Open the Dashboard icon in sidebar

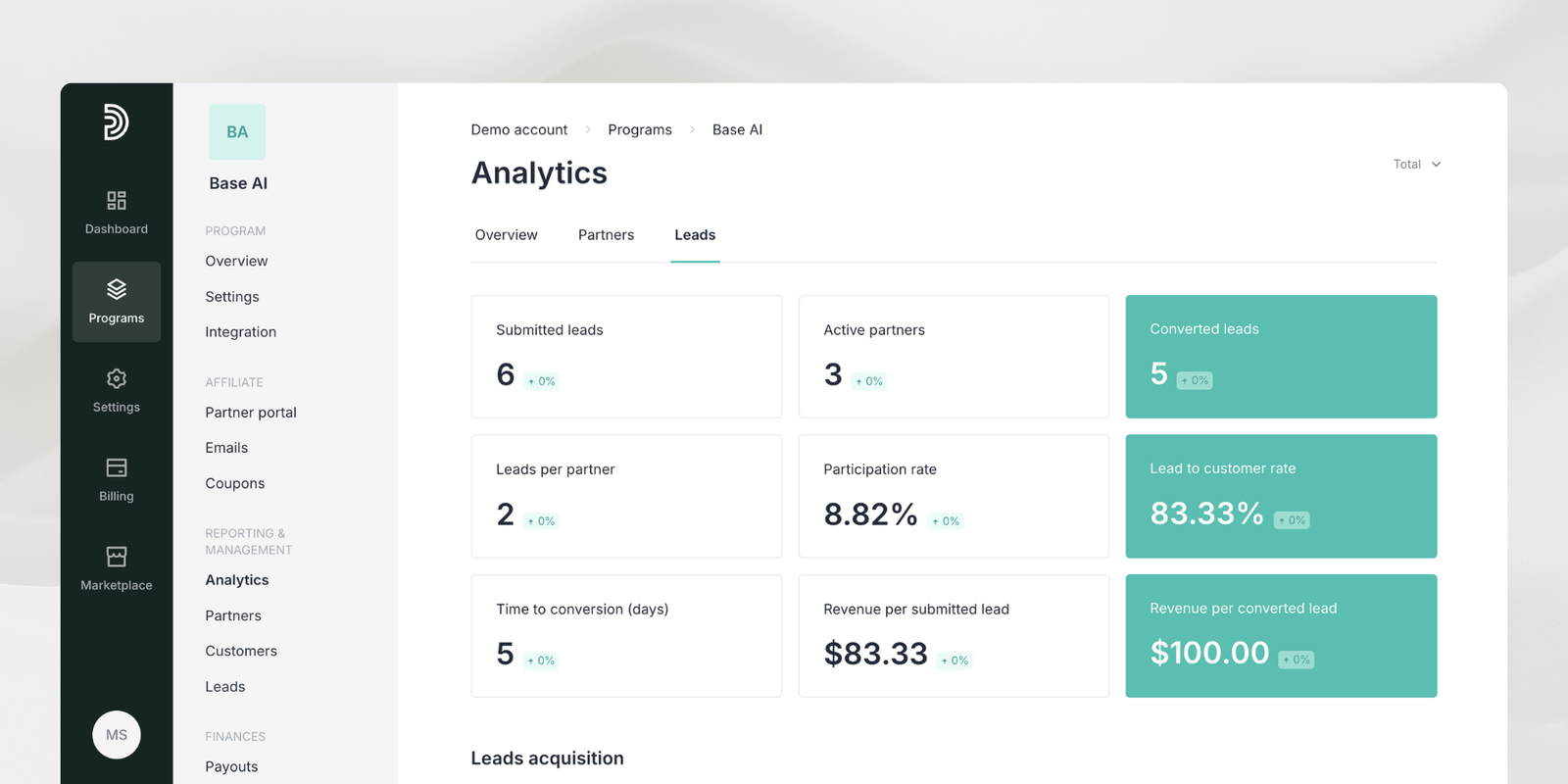pyautogui.click(x=117, y=201)
